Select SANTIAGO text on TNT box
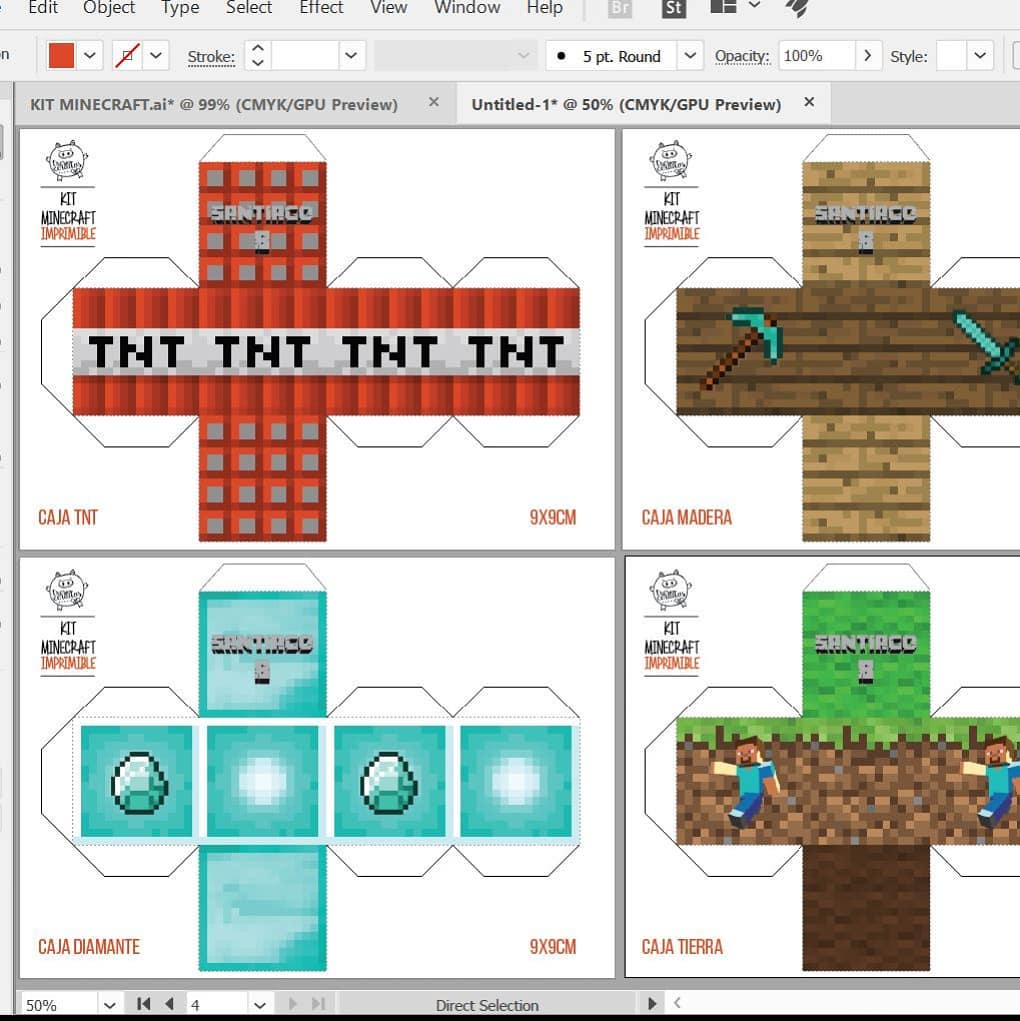This screenshot has height=1021, width=1020. (x=262, y=212)
